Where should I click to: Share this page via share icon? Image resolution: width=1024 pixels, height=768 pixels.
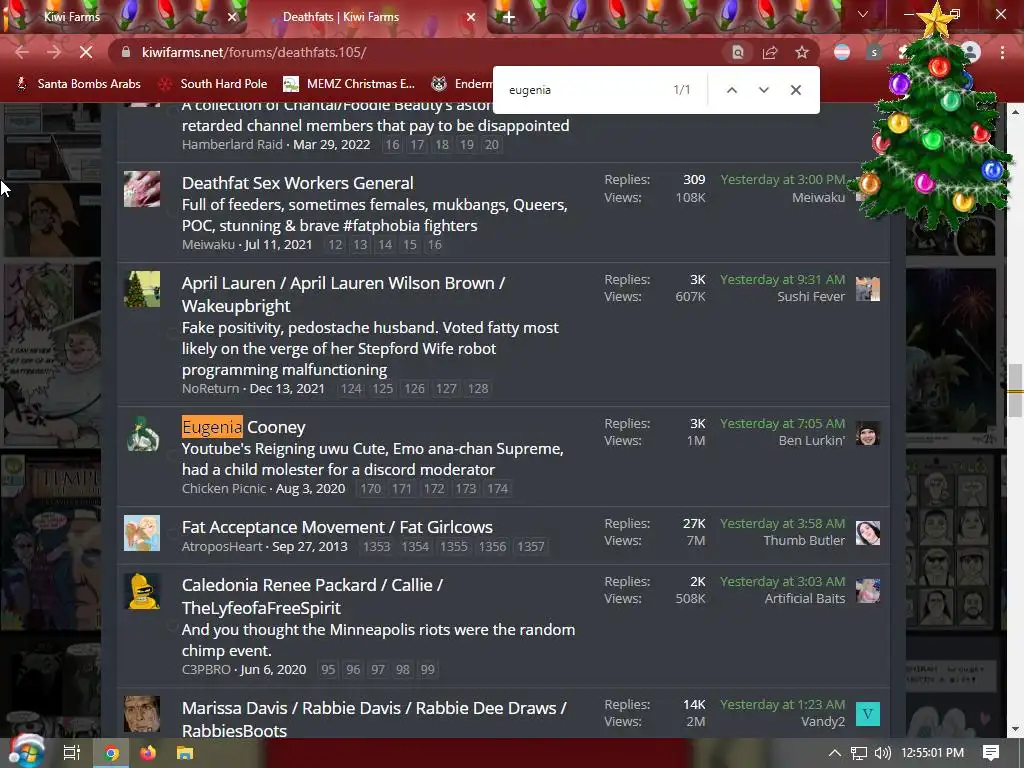(770, 52)
